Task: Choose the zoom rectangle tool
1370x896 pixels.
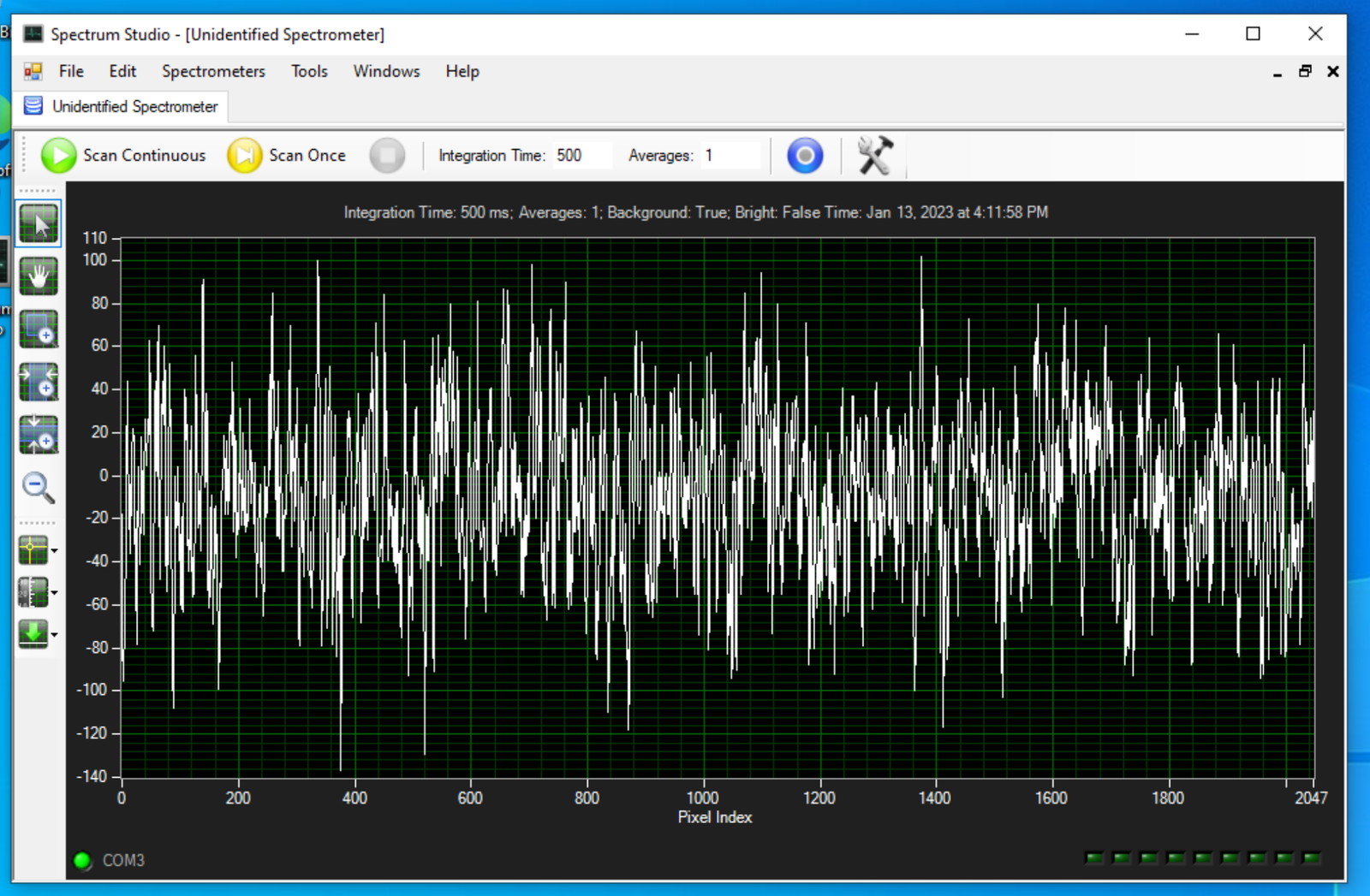Action: (x=39, y=329)
